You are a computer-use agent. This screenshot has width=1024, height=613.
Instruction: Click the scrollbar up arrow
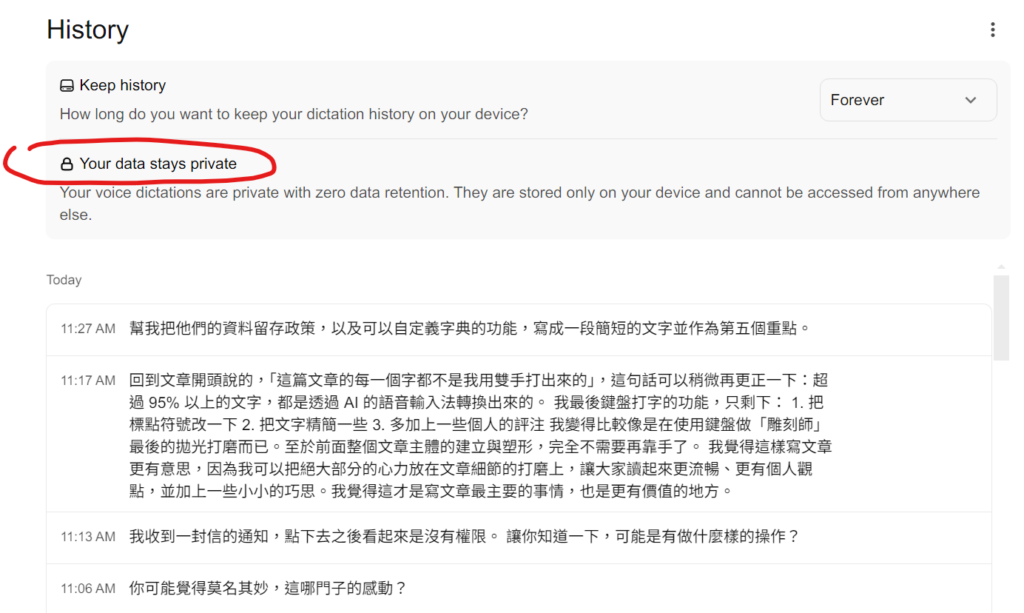pyautogui.click(x=1001, y=267)
